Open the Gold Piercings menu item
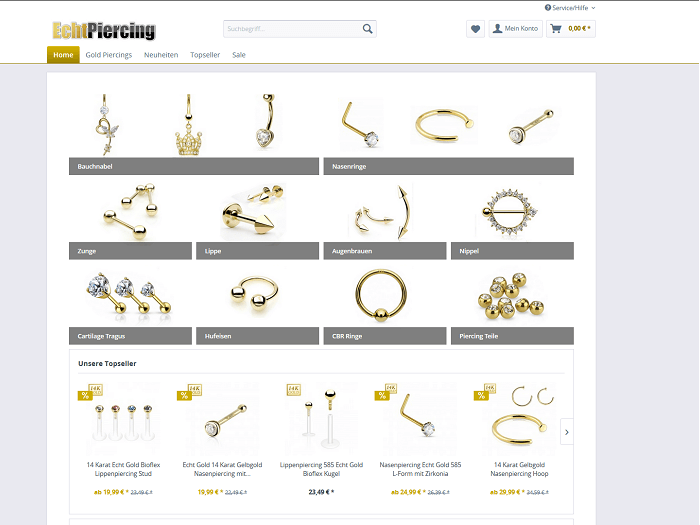 [x=108, y=55]
